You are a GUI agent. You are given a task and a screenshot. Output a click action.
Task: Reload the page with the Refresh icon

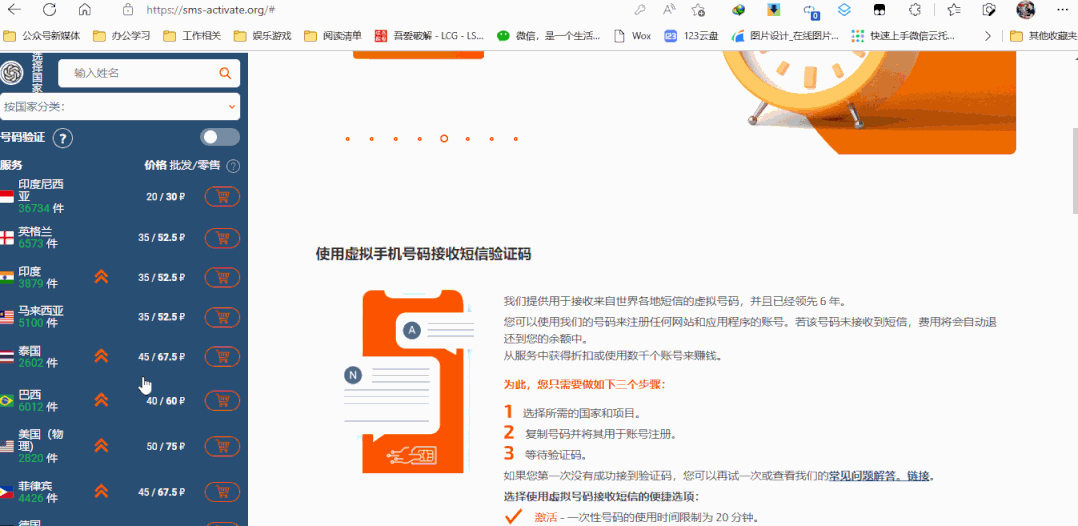[50, 10]
